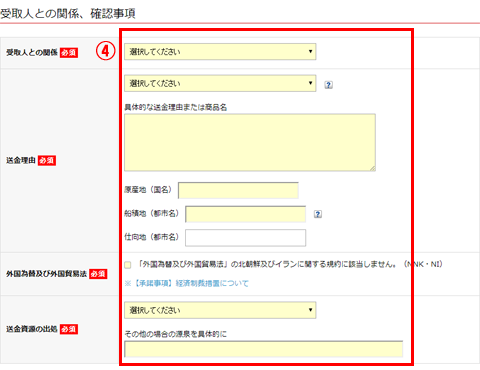Open the 送金資源の出処 dropdown
This screenshot has width=480, height=370.
(x=220, y=310)
